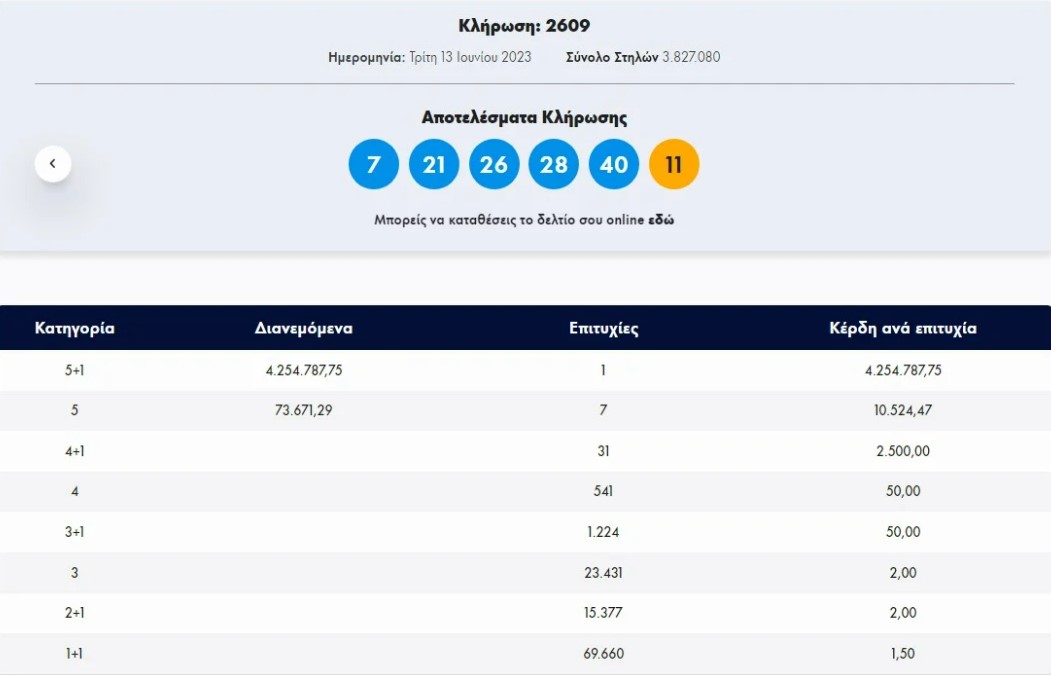Select the number ball 7
The height and width of the screenshot is (675, 1051).
(x=373, y=163)
